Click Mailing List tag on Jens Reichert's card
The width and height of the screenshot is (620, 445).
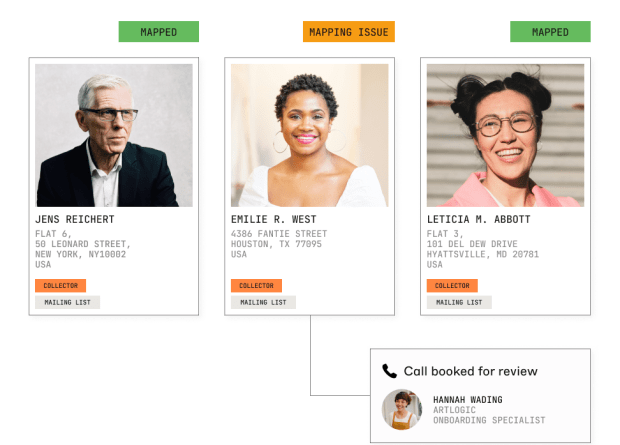(67, 302)
